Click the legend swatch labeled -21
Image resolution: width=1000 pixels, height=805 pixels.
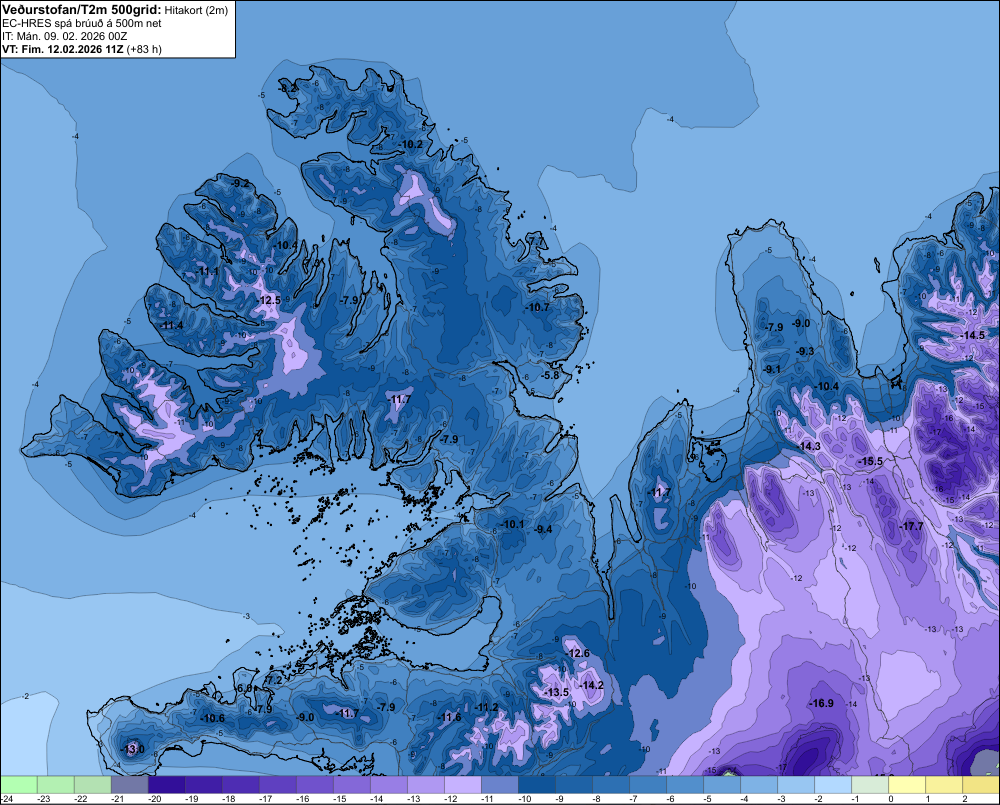pyautogui.click(x=129, y=784)
